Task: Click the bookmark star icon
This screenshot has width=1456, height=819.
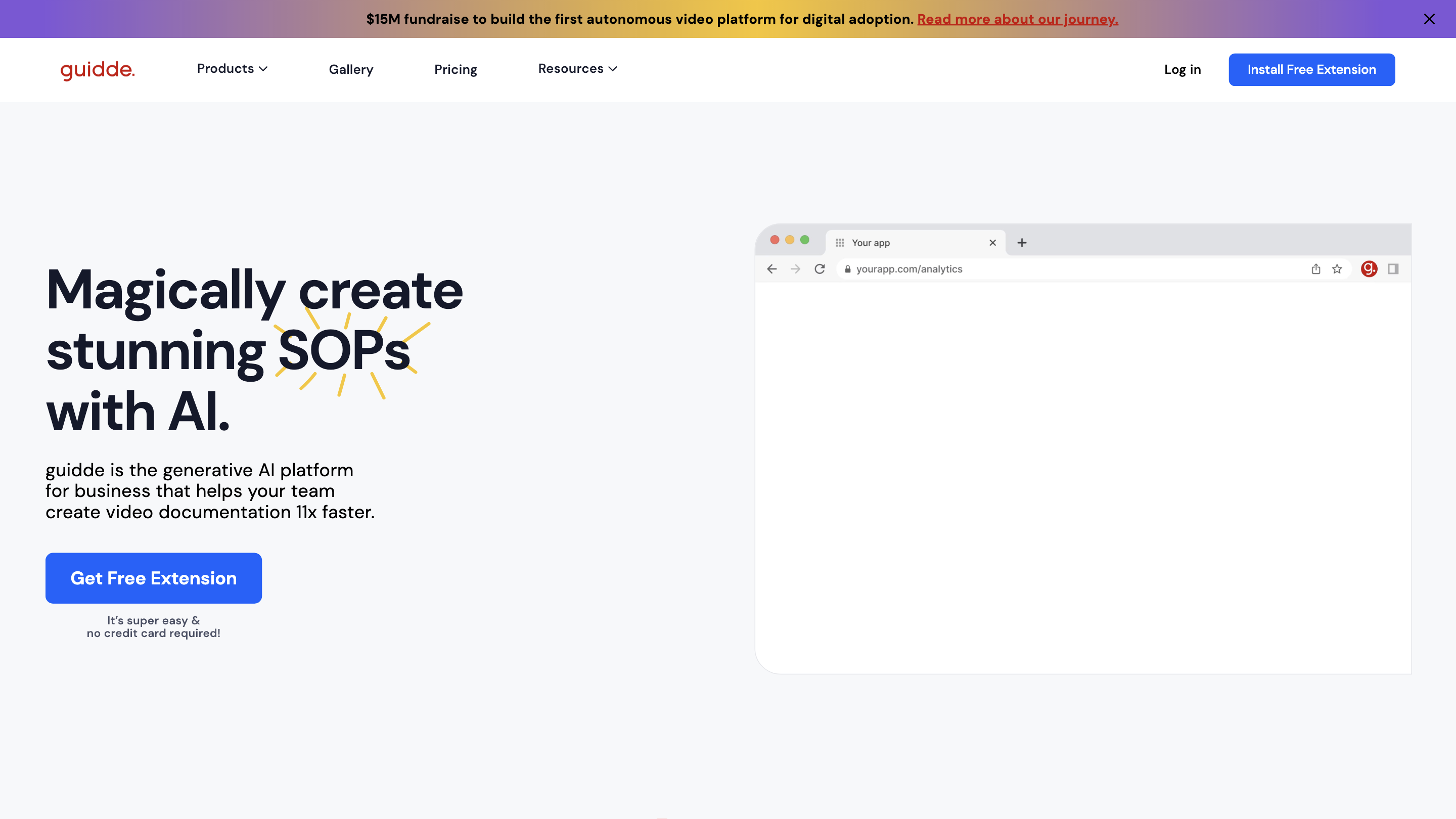Action: [x=1337, y=269]
